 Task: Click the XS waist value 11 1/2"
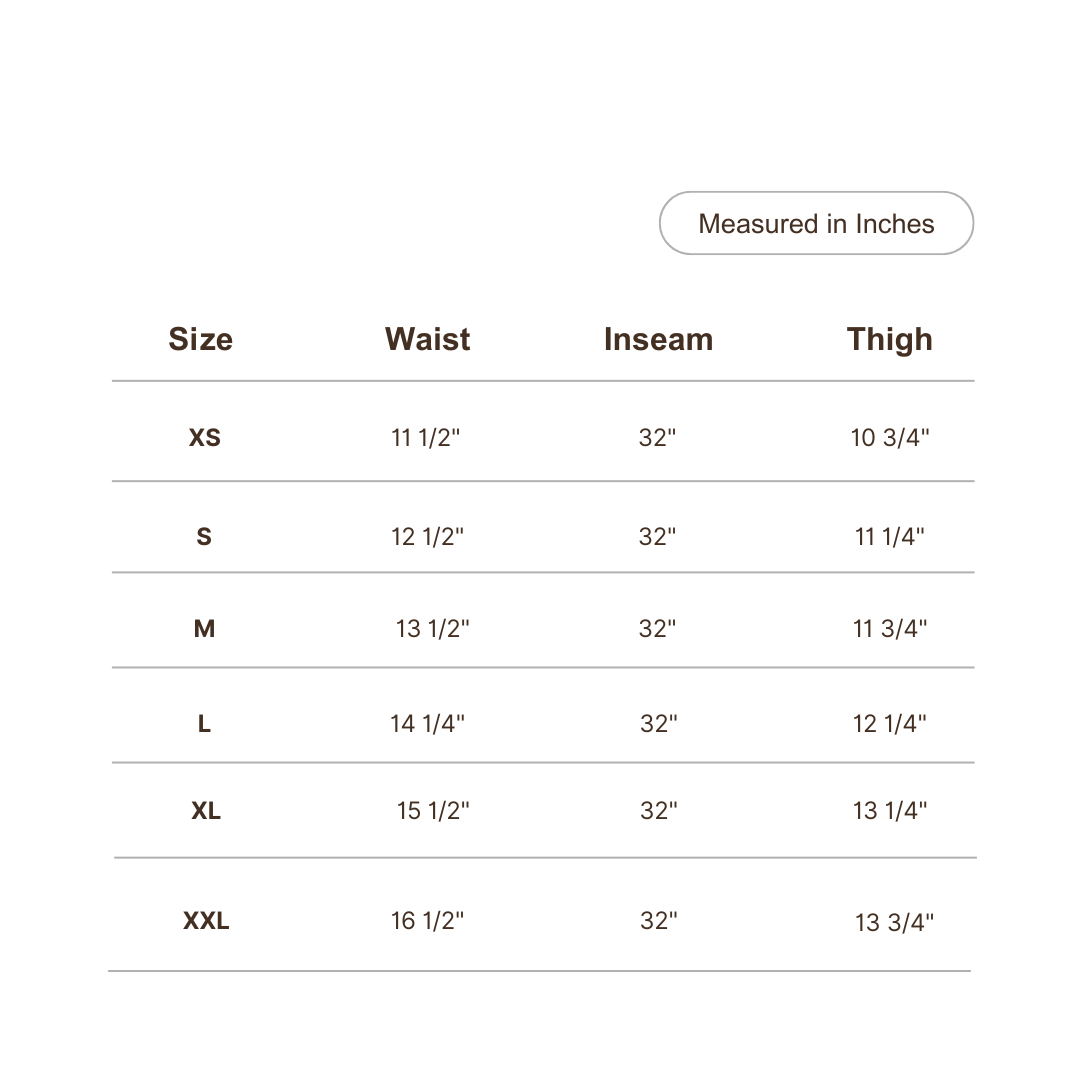(x=426, y=437)
